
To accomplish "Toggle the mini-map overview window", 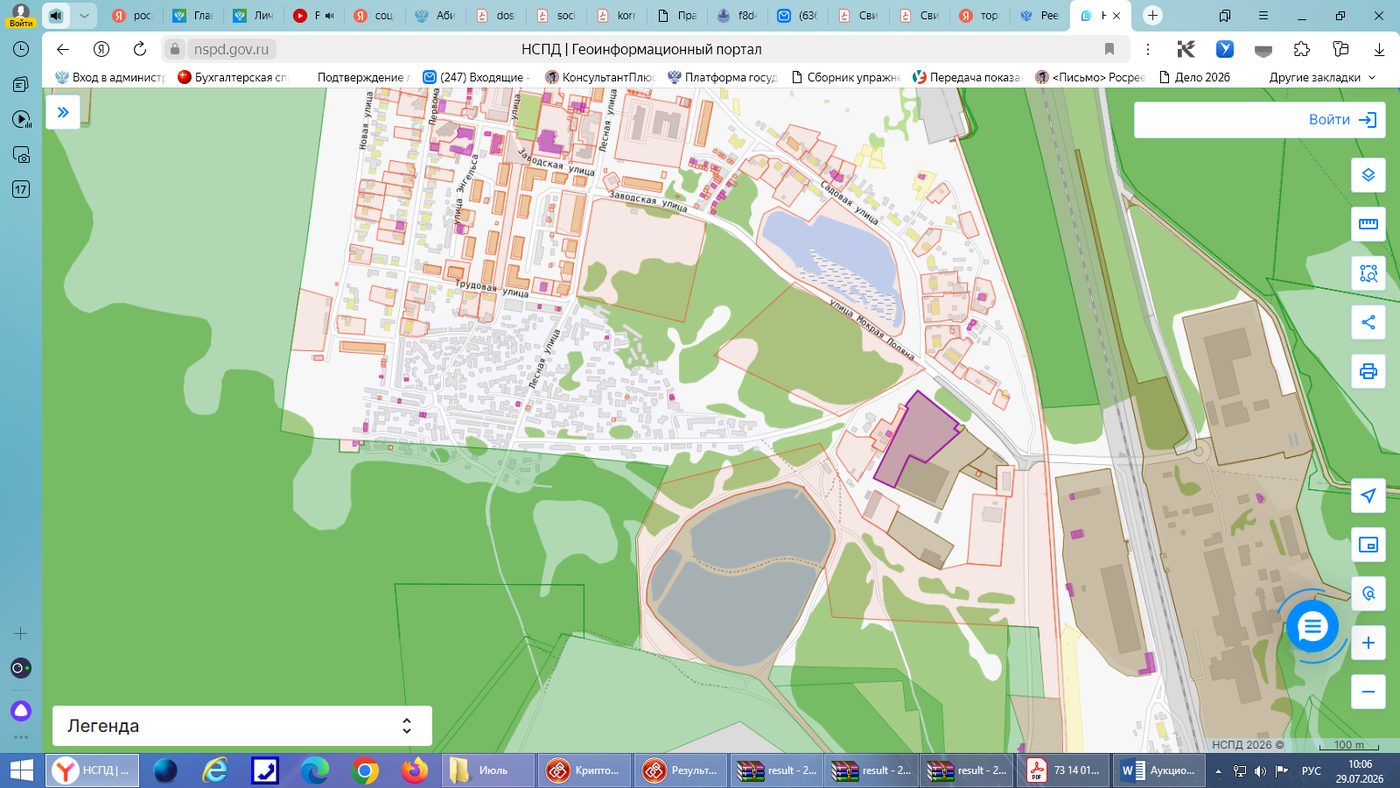I will tap(1368, 545).
